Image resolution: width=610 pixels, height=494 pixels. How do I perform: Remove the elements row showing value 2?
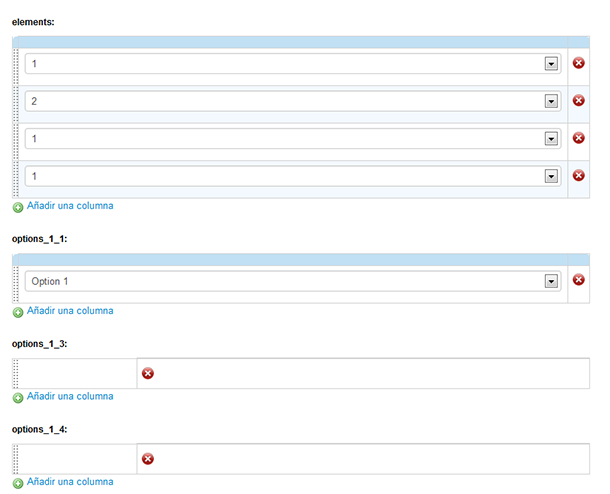[578, 100]
